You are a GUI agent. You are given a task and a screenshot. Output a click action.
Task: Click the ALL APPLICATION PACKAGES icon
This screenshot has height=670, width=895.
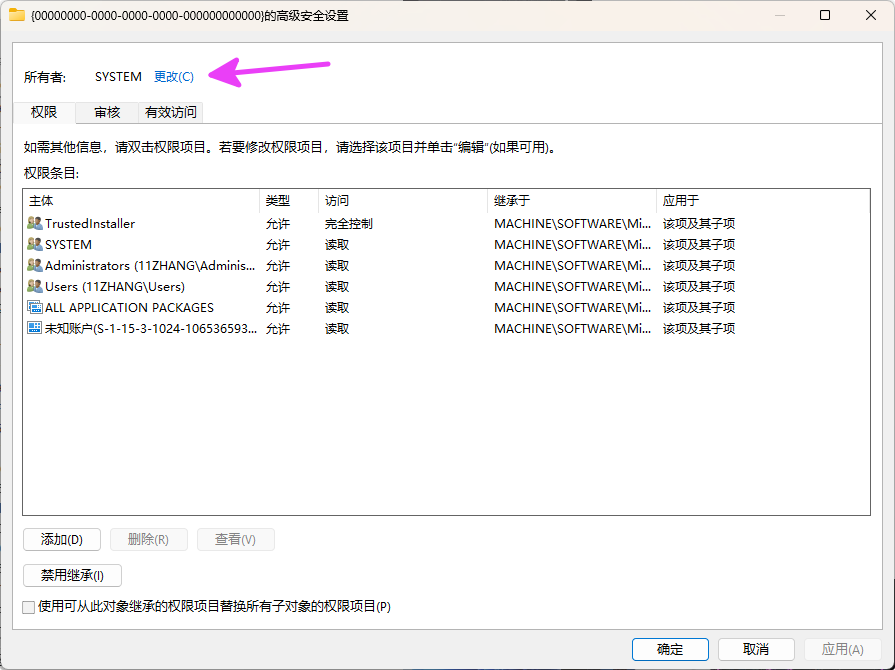point(35,308)
